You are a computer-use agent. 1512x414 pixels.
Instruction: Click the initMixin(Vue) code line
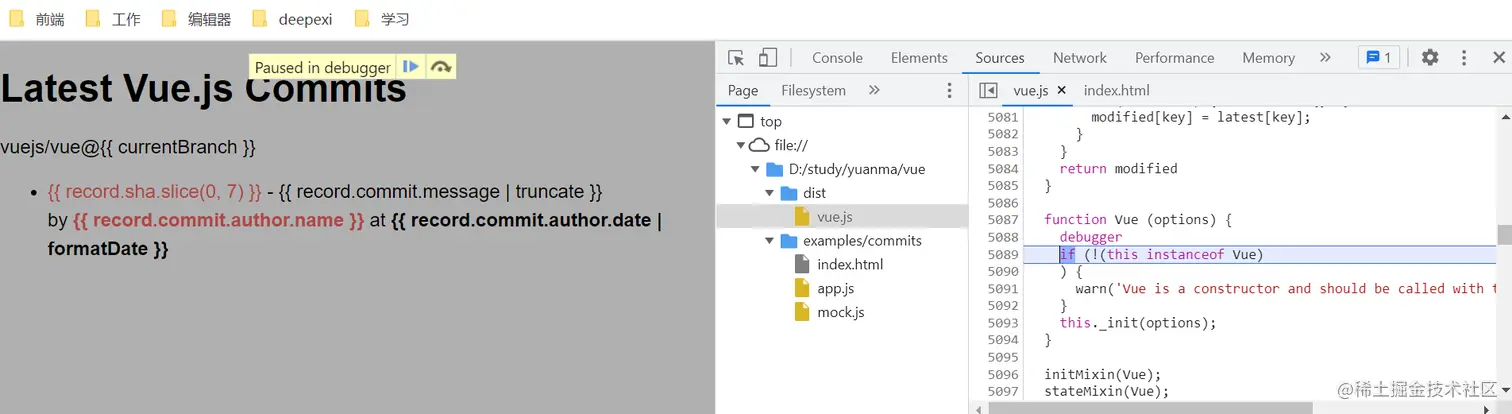coord(1103,374)
